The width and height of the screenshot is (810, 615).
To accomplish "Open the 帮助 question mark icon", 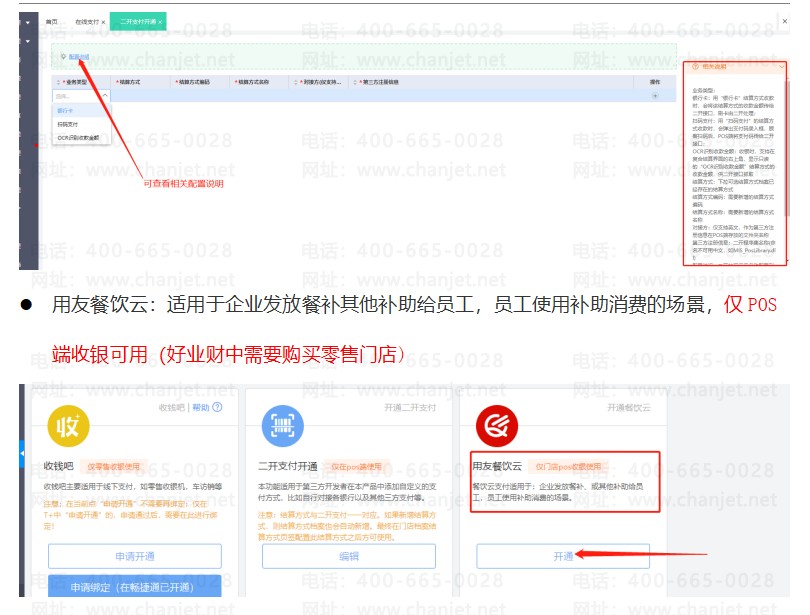I will [x=217, y=407].
